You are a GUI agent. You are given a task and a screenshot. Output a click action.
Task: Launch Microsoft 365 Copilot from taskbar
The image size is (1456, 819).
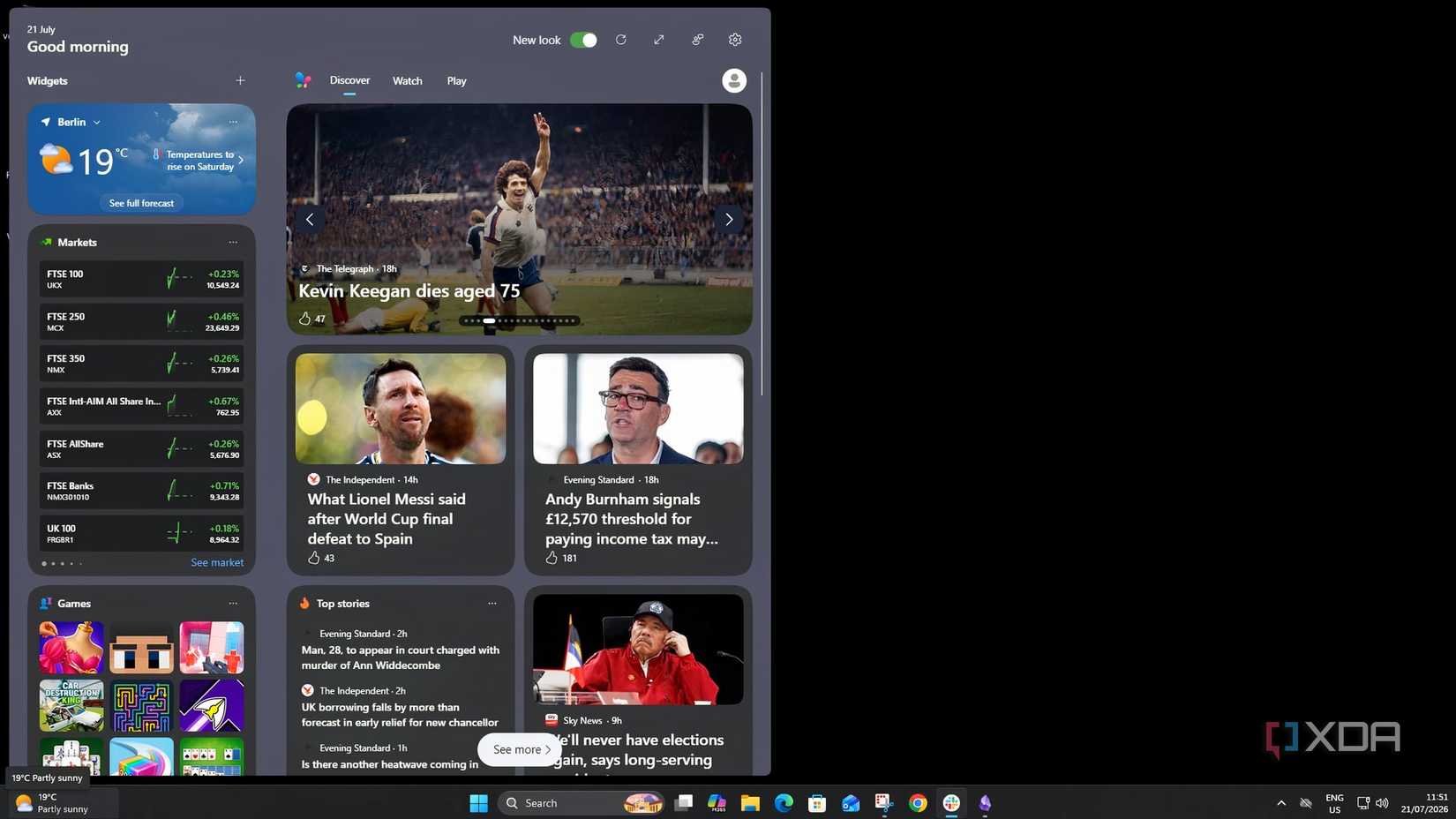(x=717, y=803)
